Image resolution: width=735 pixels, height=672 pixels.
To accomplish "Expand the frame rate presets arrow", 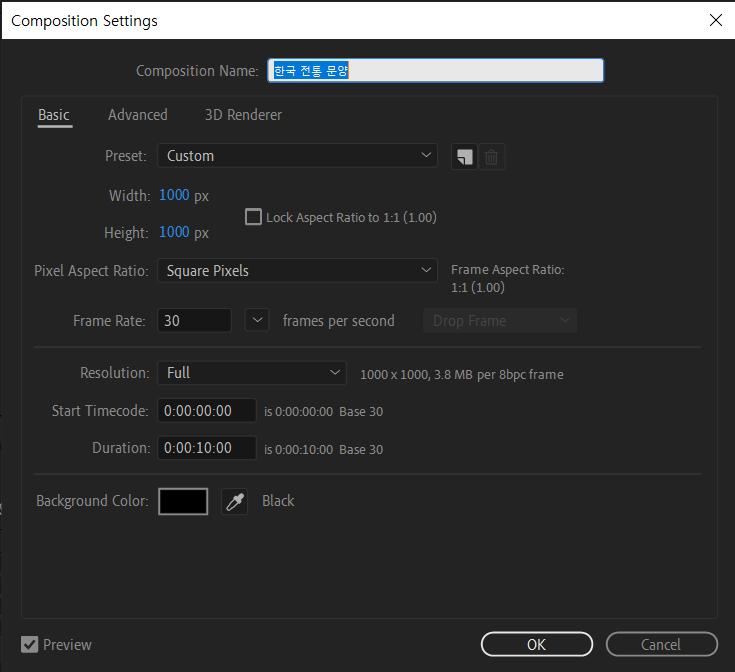I will [x=257, y=321].
